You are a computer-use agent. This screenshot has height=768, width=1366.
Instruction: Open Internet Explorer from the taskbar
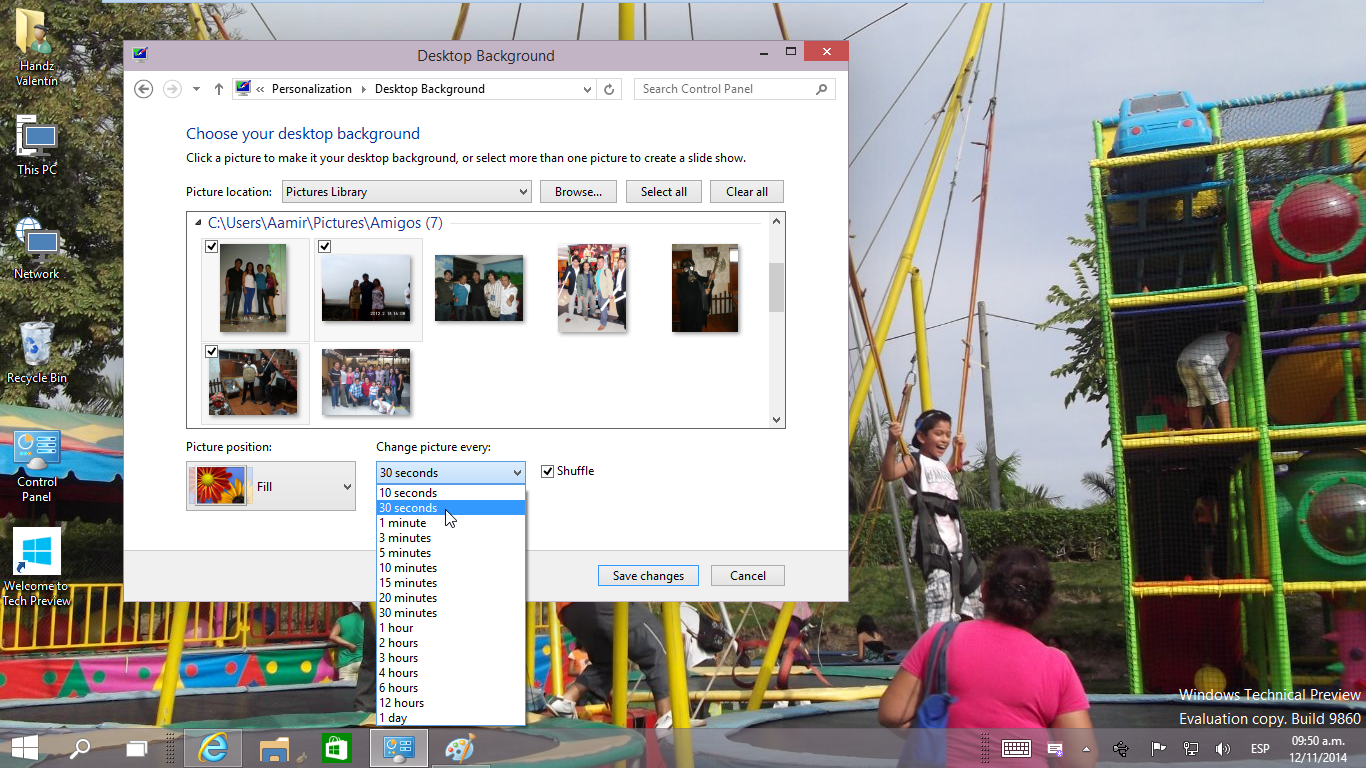pyautogui.click(x=212, y=748)
